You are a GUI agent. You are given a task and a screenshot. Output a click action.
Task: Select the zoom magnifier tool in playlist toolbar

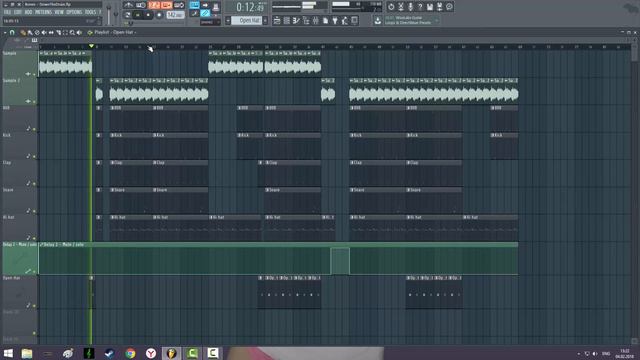pos(72,32)
